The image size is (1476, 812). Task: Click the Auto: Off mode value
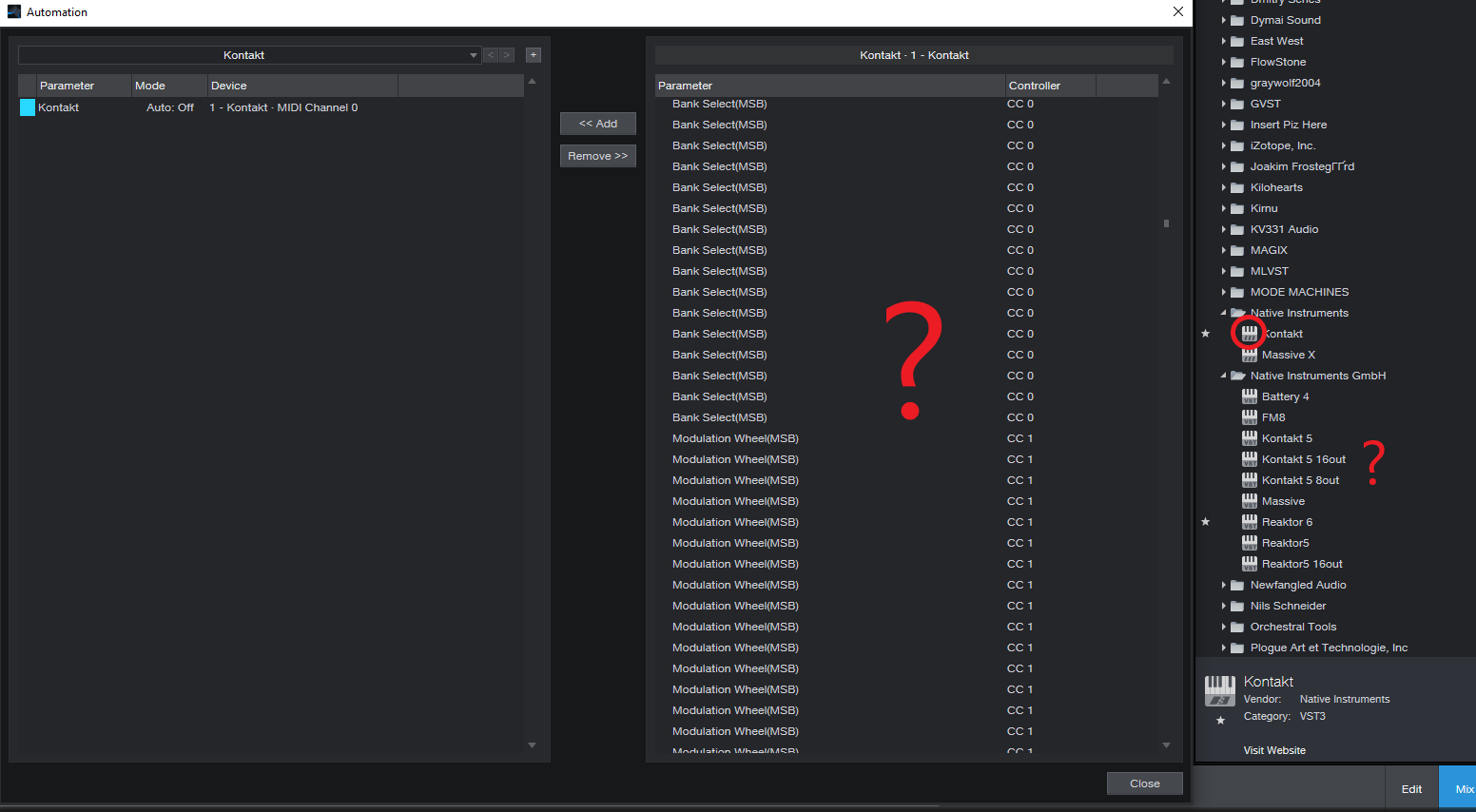pyautogui.click(x=170, y=107)
